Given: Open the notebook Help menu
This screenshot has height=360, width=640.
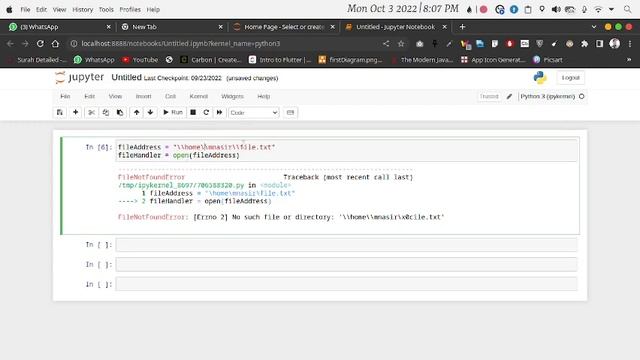Looking at the screenshot, I should [264, 96].
